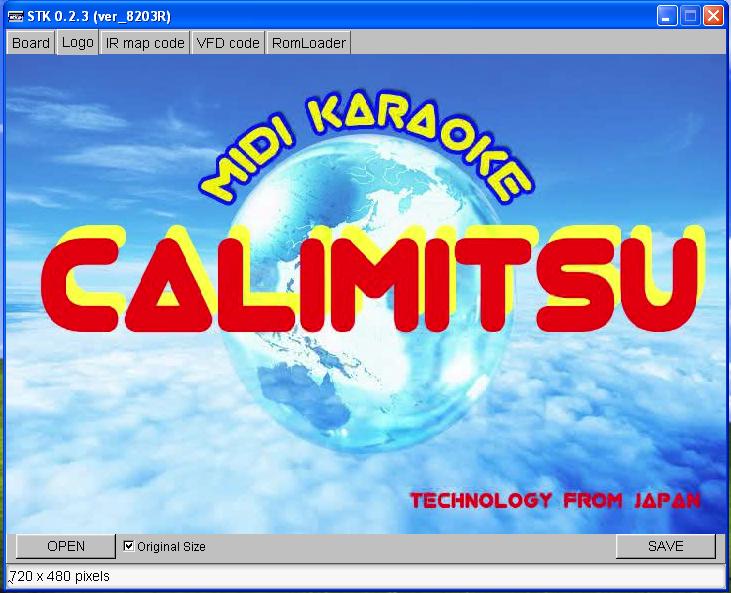This screenshot has height=593, width=731.
Task: Minimize the STK window
Action: 667,16
